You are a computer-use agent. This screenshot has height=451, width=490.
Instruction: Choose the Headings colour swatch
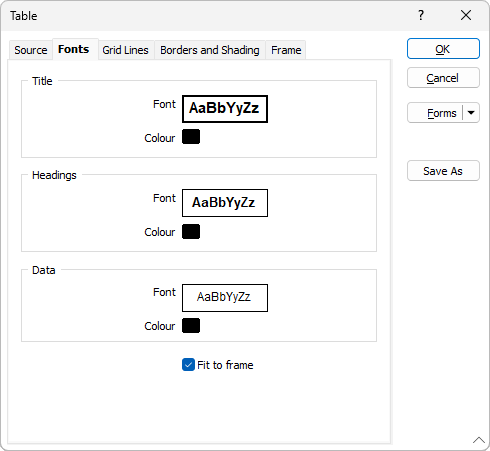[191, 231]
